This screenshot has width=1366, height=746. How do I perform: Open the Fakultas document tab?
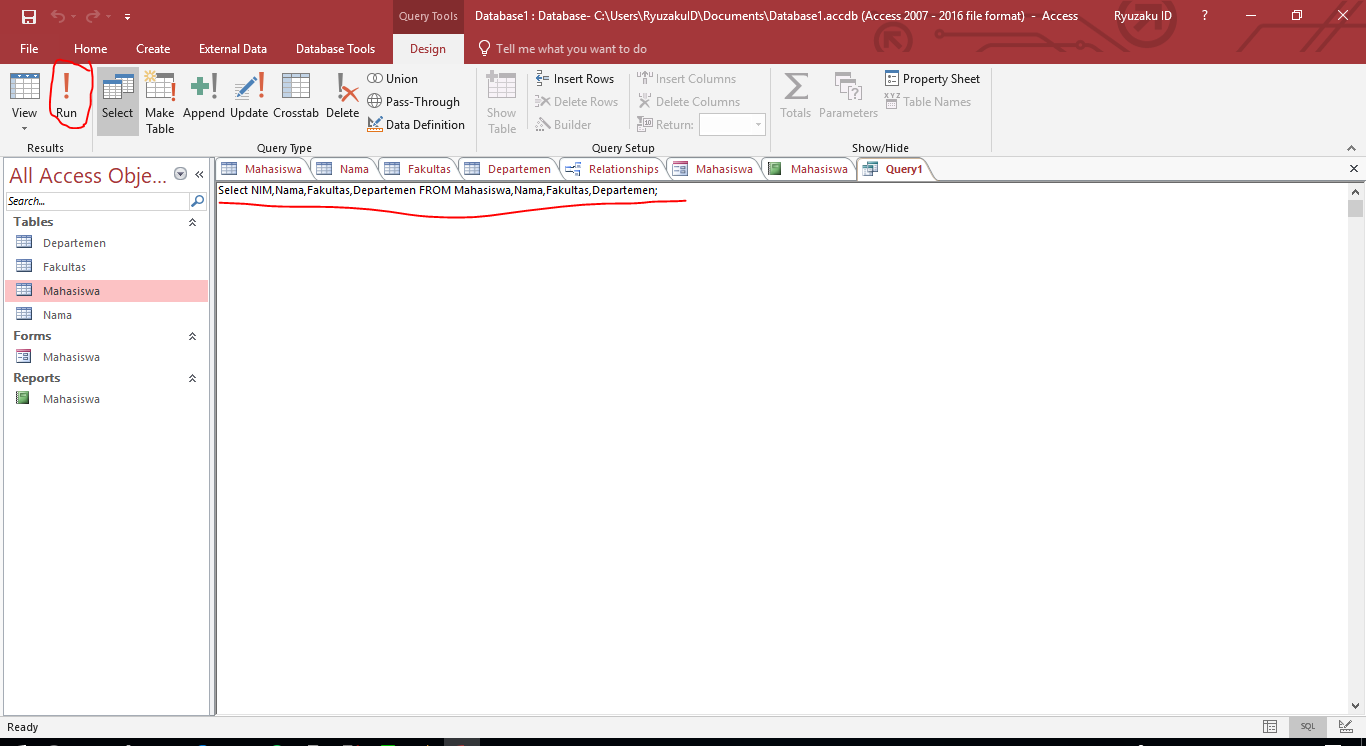coord(418,169)
